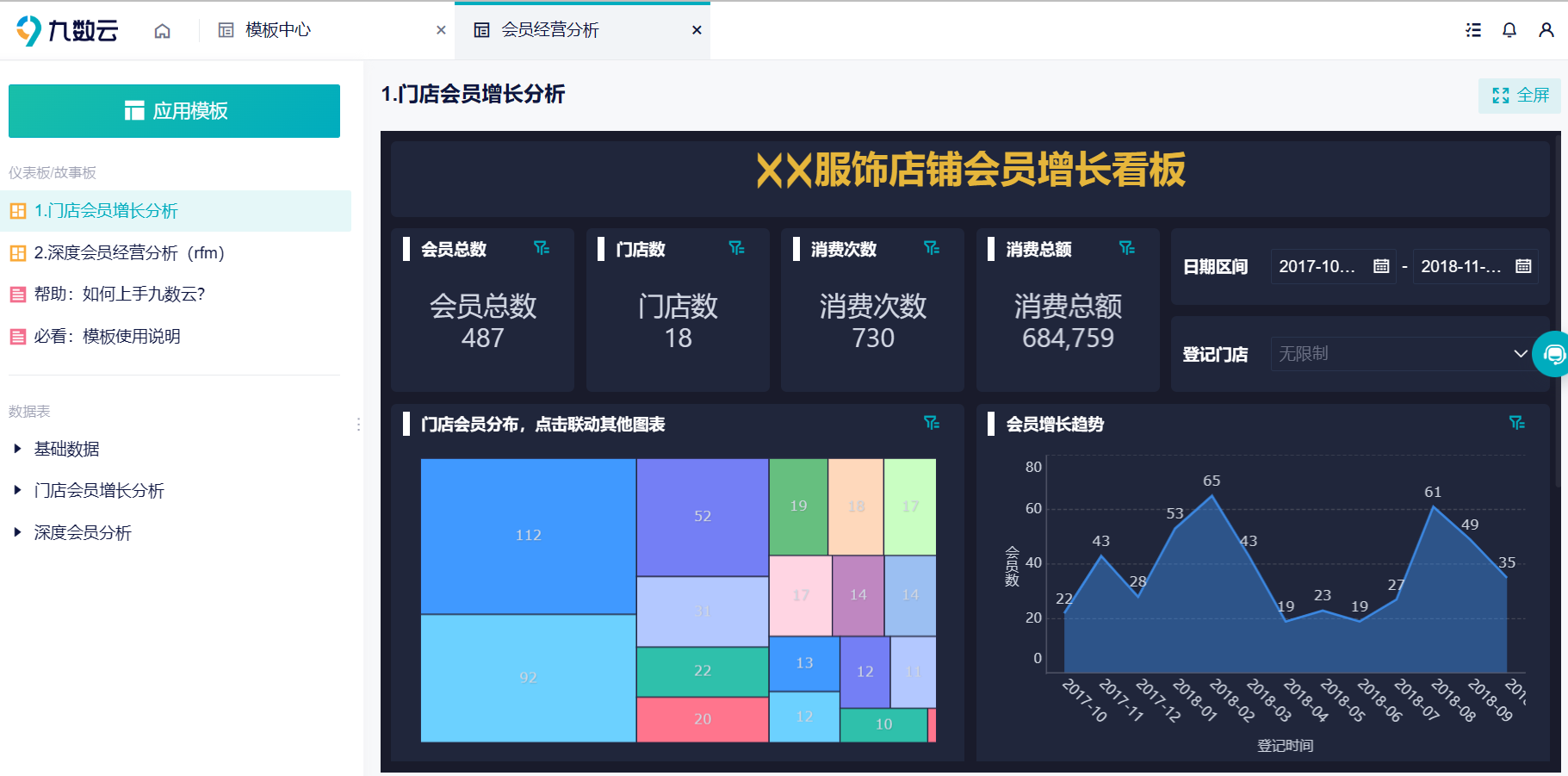
Task: Select the green treemap block labeled 19
Action: coord(798,506)
